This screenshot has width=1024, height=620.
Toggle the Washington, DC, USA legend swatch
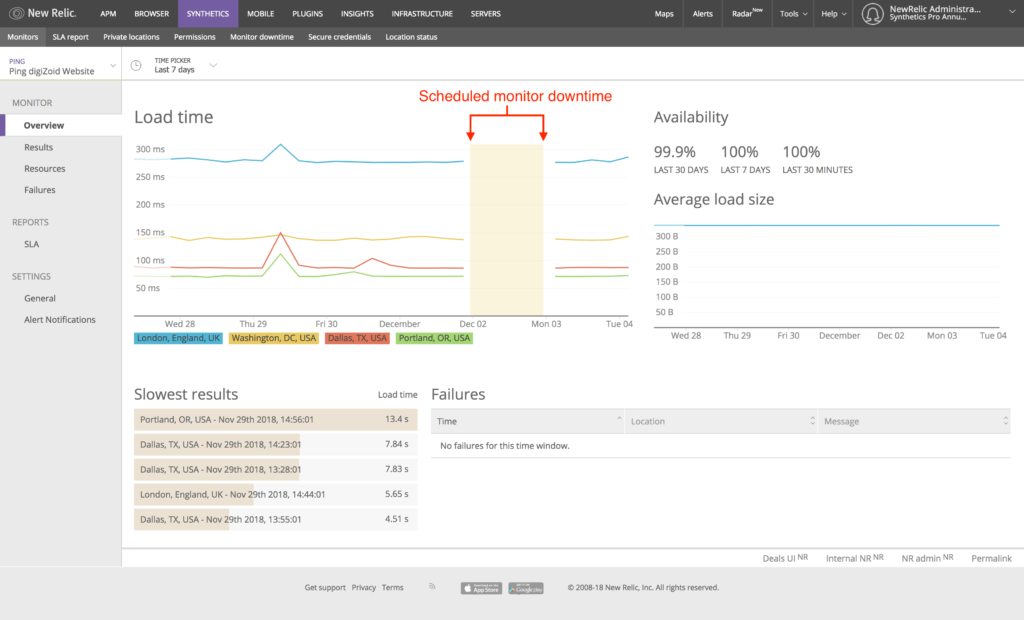click(274, 338)
